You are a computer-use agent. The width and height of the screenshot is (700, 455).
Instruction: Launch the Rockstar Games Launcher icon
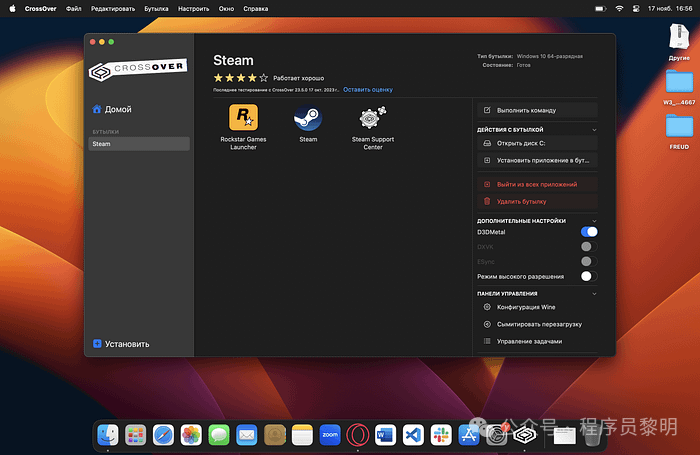pyautogui.click(x=243, y=118)
